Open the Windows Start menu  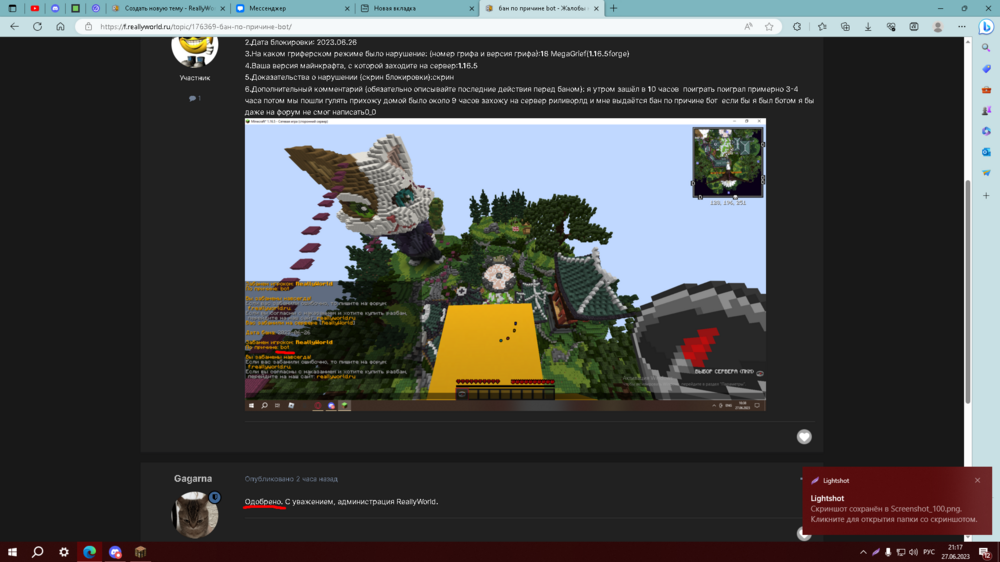click(12, 552)
